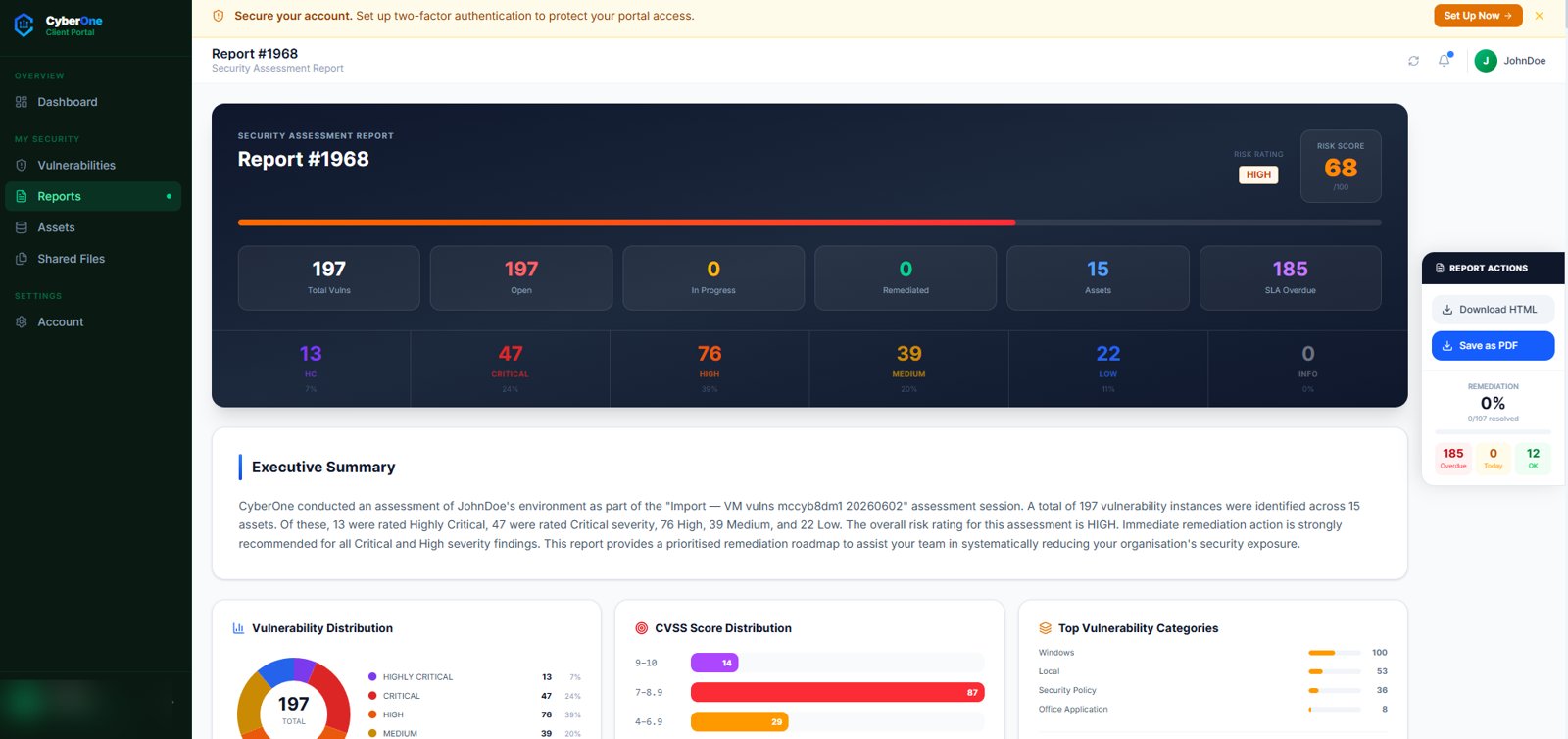Click the remediation progress bar
Screen dimensions: 1568x739
tap(1493, 431)
